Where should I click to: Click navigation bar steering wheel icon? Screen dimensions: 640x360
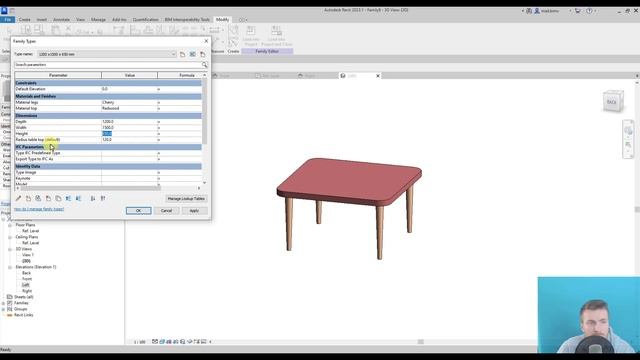pos(628,131)
